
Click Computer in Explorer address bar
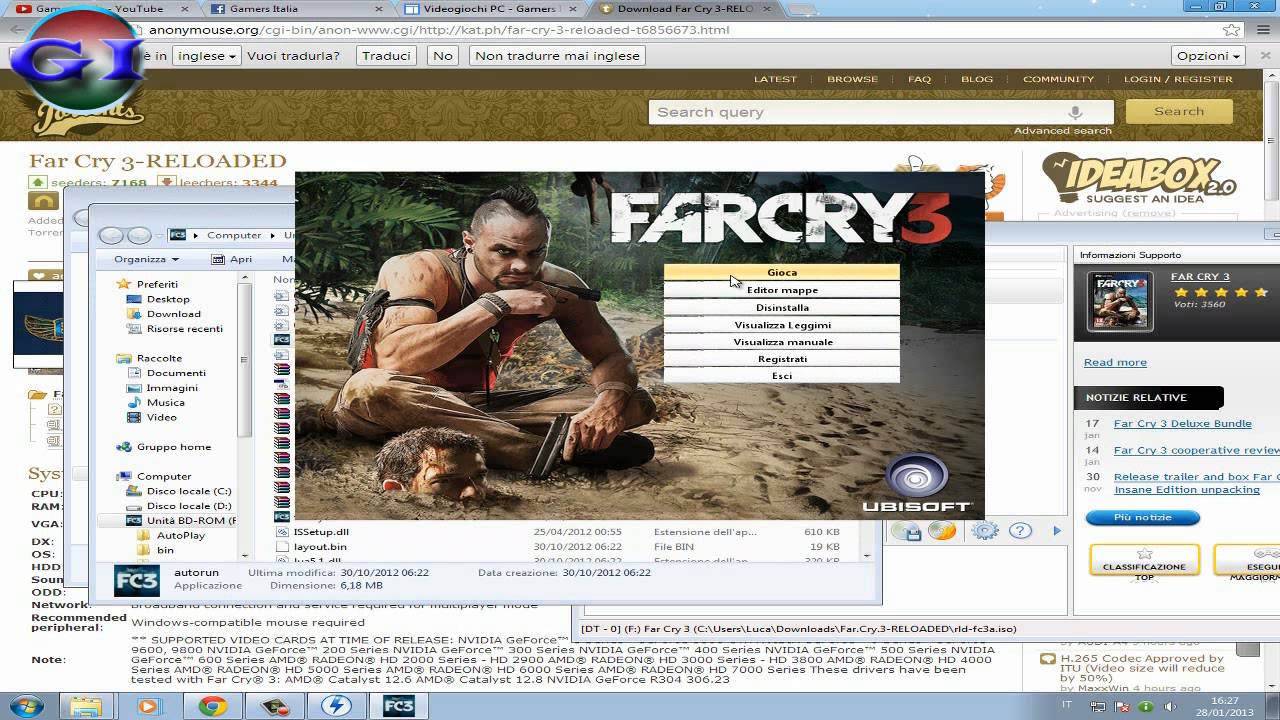pos(234,236)
